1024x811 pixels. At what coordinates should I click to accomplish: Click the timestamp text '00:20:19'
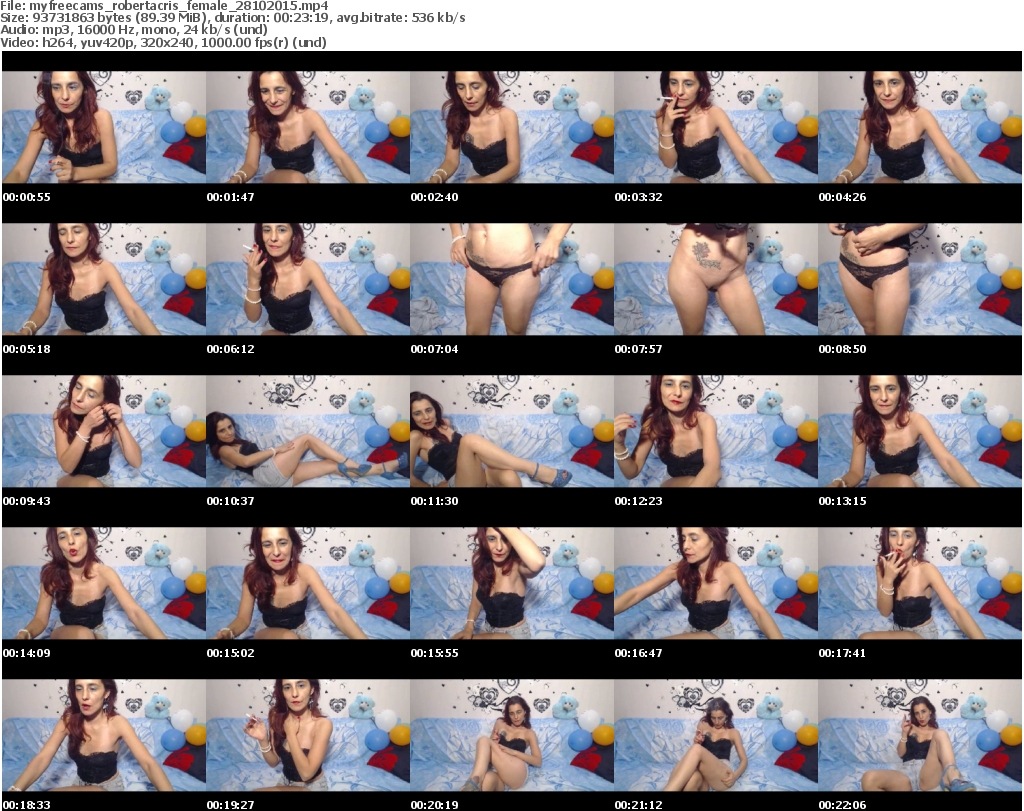(x=434, y=805)
